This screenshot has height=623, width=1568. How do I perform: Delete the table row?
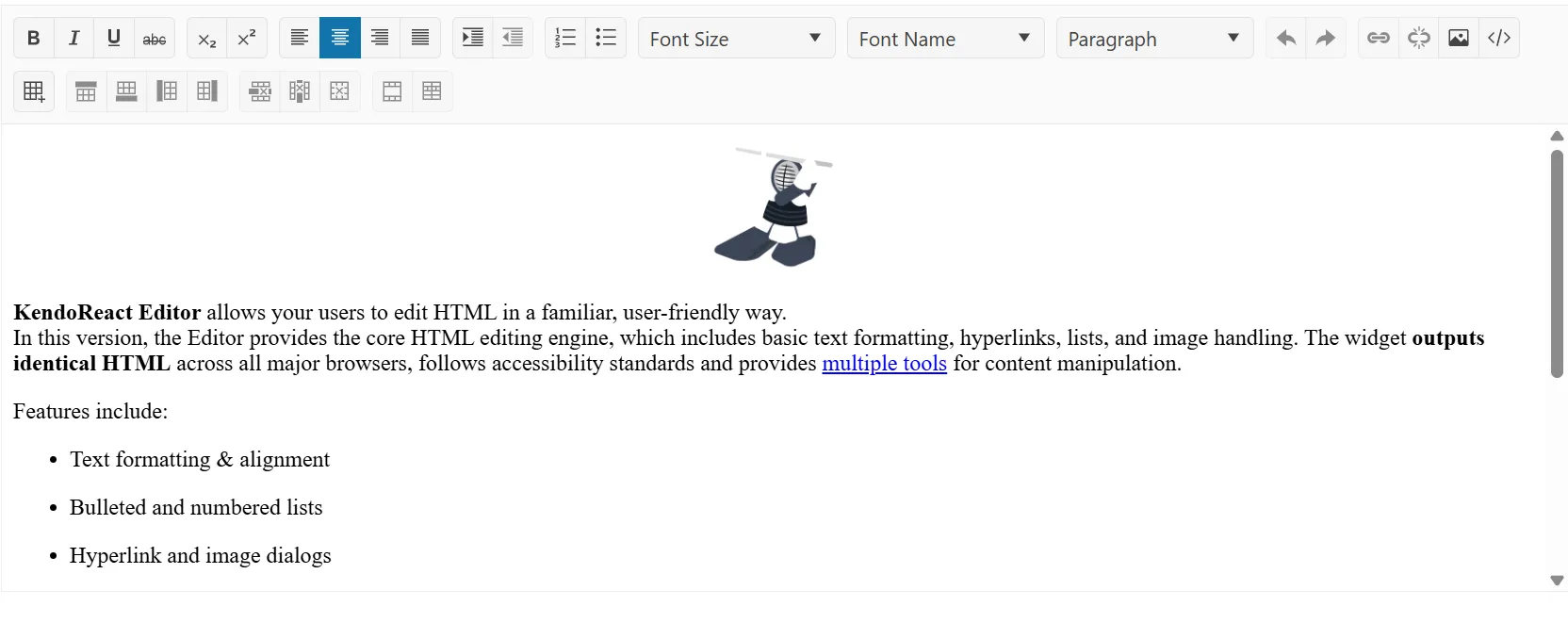coord(260,91)
